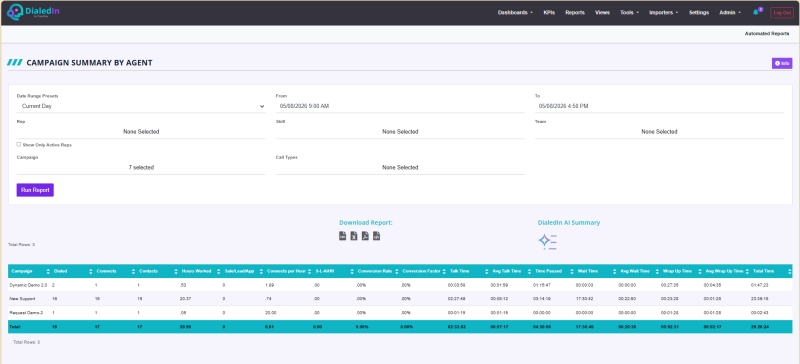The image size is (800, 364).
Task: Open Settings in navigation bar
Action: tap(699, 13)
